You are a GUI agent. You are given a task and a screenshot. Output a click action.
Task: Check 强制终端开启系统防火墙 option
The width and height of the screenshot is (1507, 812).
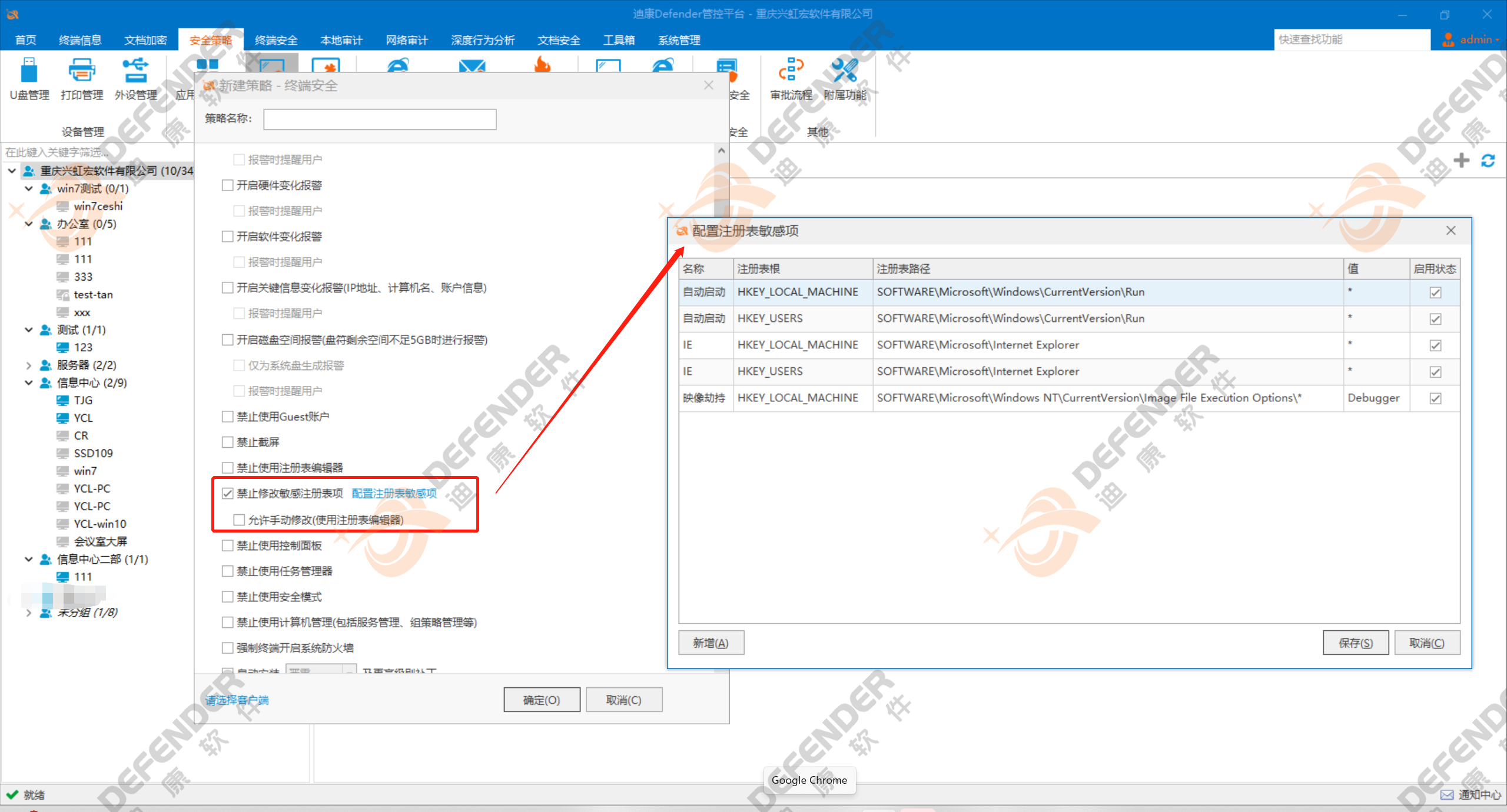pos(228,648)
